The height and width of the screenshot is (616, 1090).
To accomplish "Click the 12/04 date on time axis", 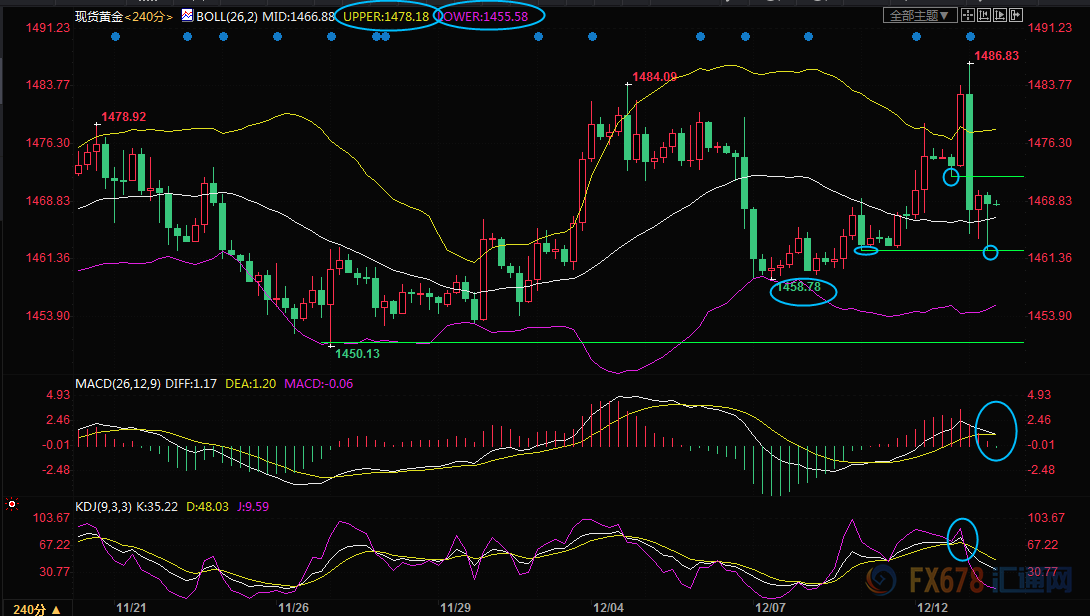I will pos(608,607).
